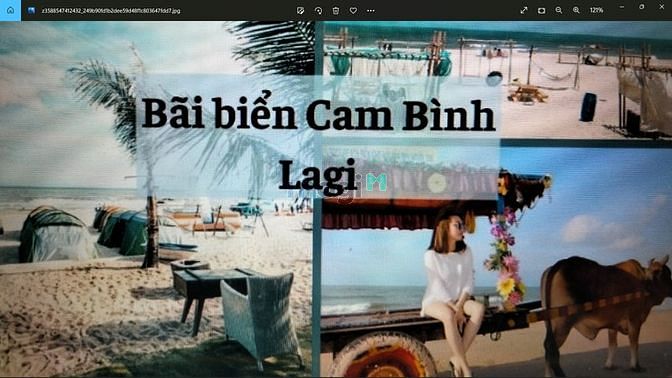
Task: Click the zoom percentage value
Action: [x=596, y=10]
